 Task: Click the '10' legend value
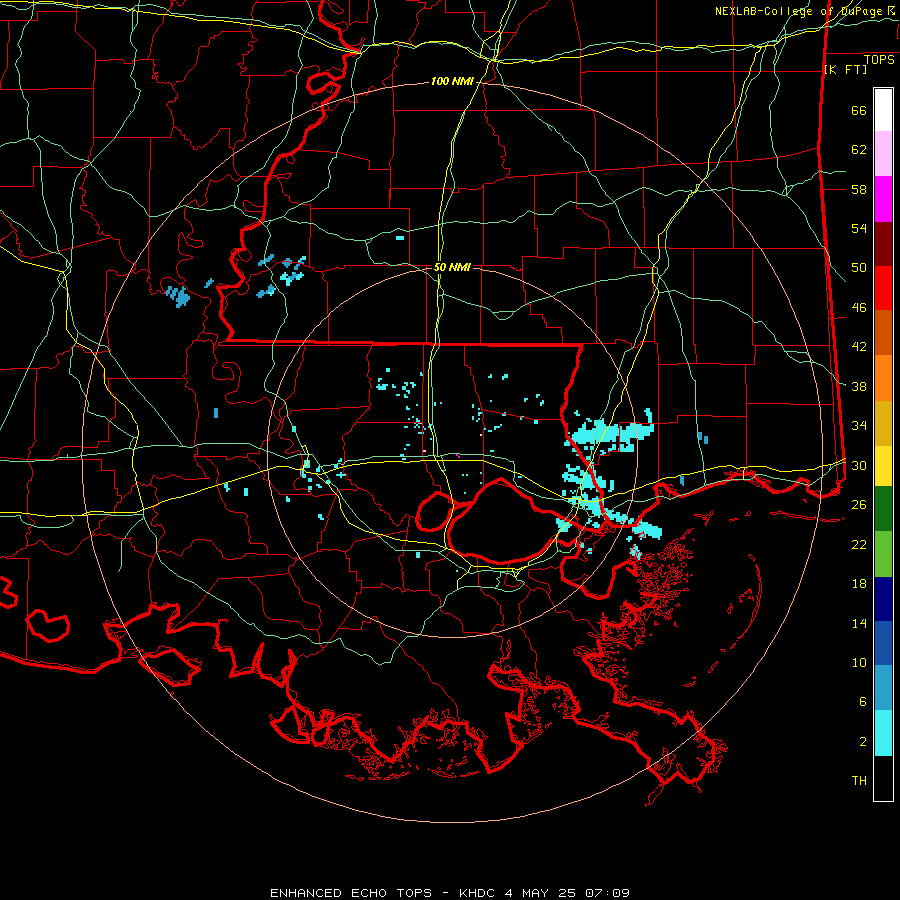(859, 663)
